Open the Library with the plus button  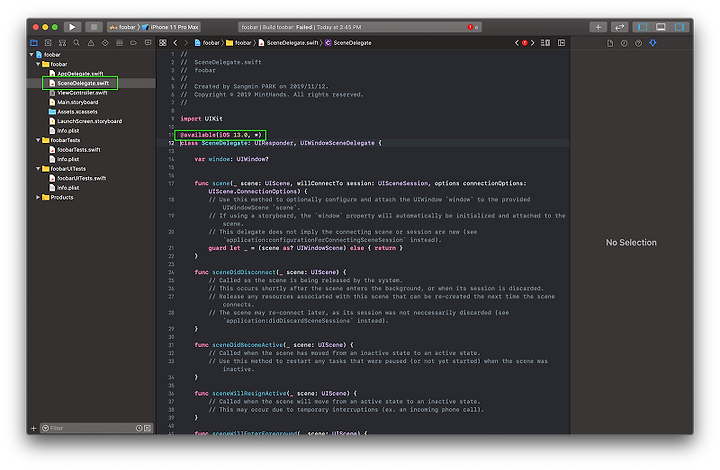click(598, 27)
